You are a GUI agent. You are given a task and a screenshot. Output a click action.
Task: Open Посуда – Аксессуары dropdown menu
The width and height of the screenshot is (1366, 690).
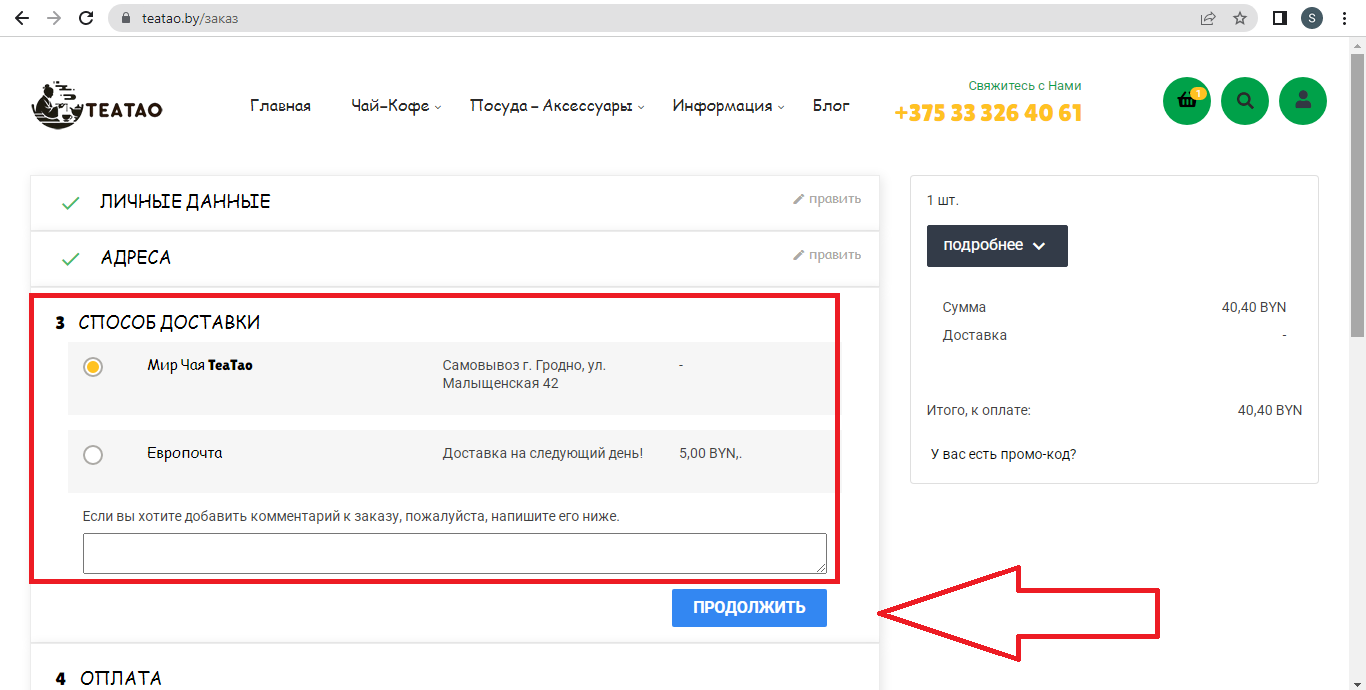pyautogui.click(x=556, y=106)
